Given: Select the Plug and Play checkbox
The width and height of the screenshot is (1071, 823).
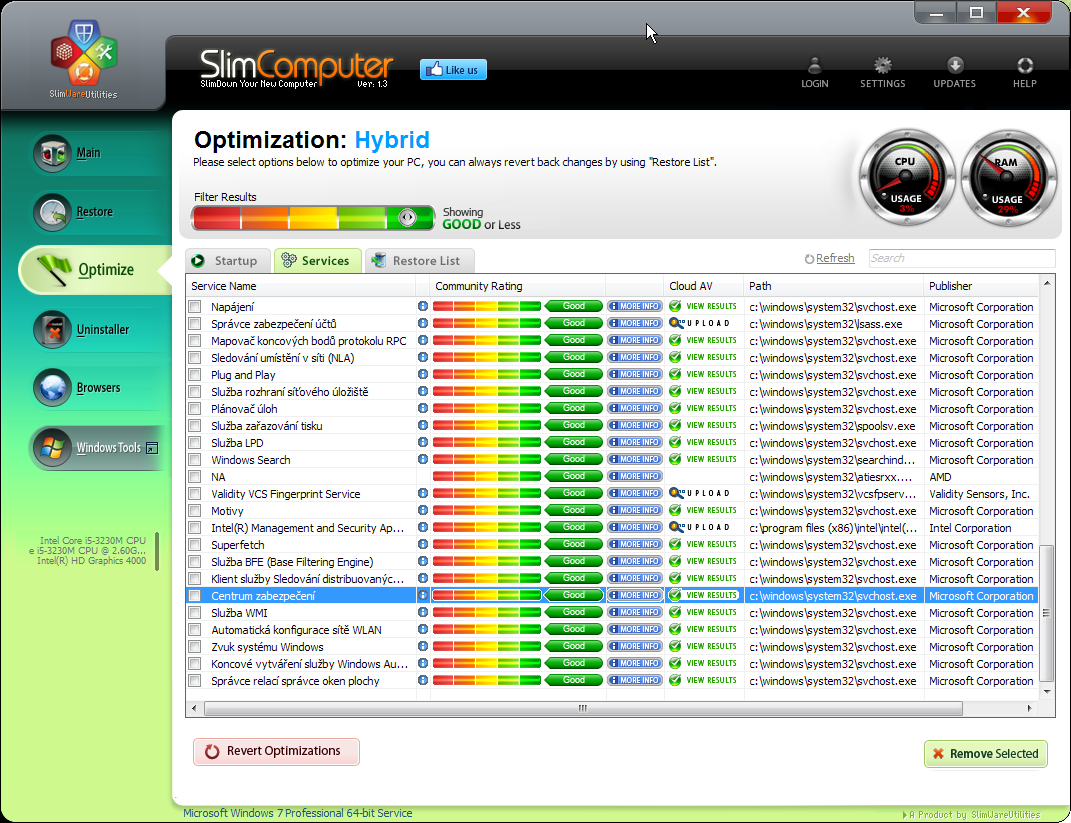Looking at the screenshot, I should click(195, 375).
